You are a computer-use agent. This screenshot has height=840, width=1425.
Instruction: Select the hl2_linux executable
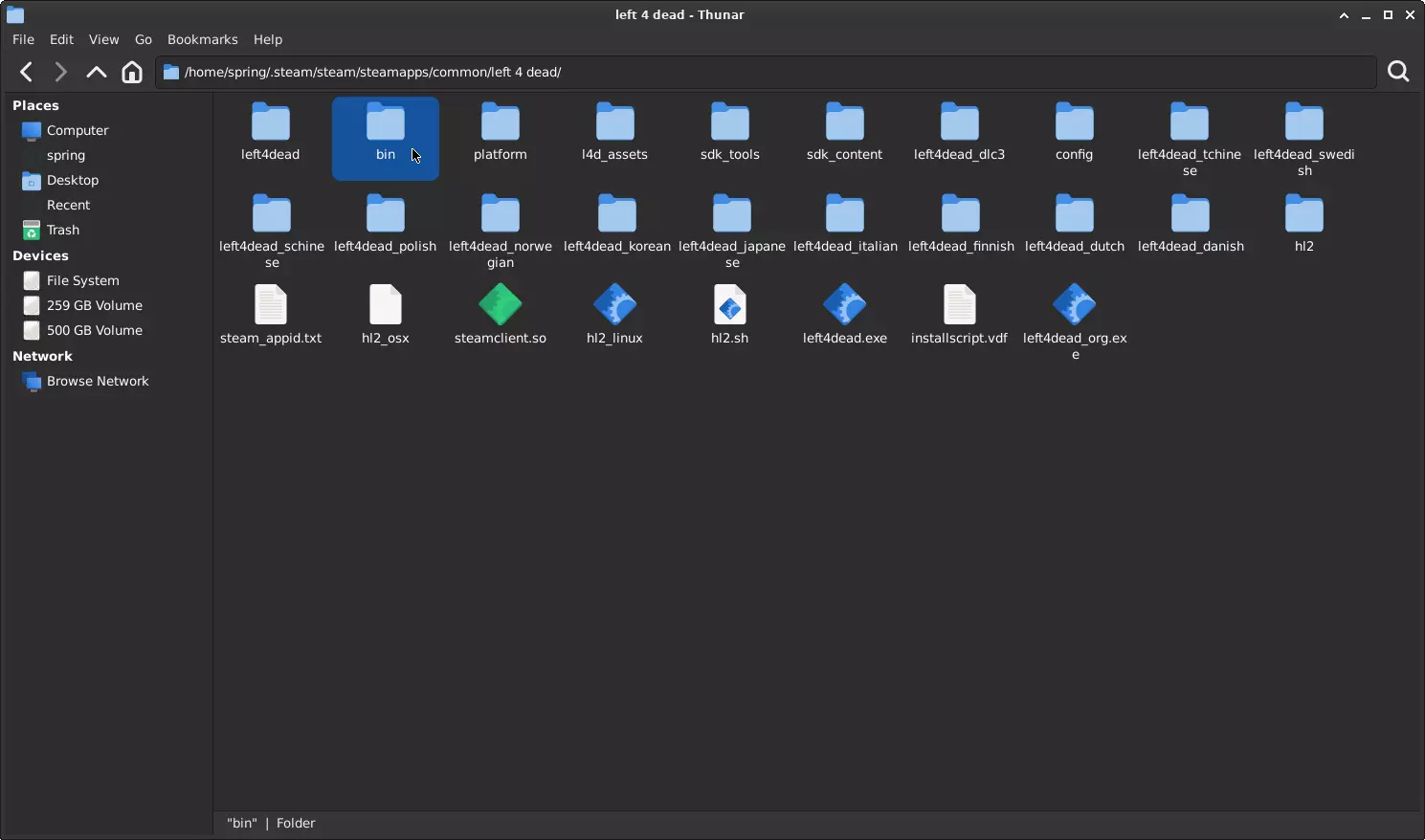[x=615, y=316]
